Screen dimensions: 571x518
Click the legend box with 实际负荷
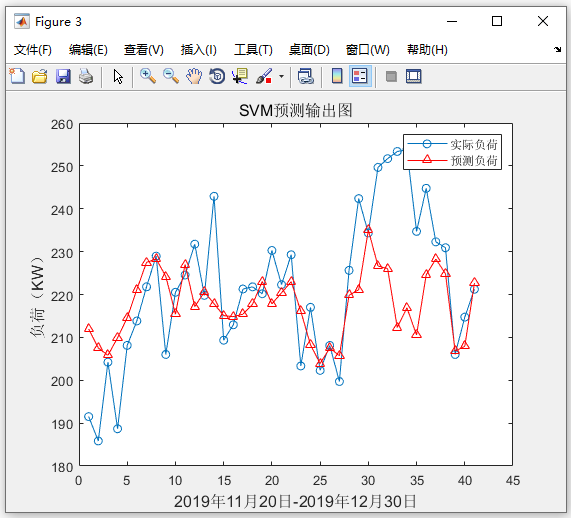coord(452,152)
